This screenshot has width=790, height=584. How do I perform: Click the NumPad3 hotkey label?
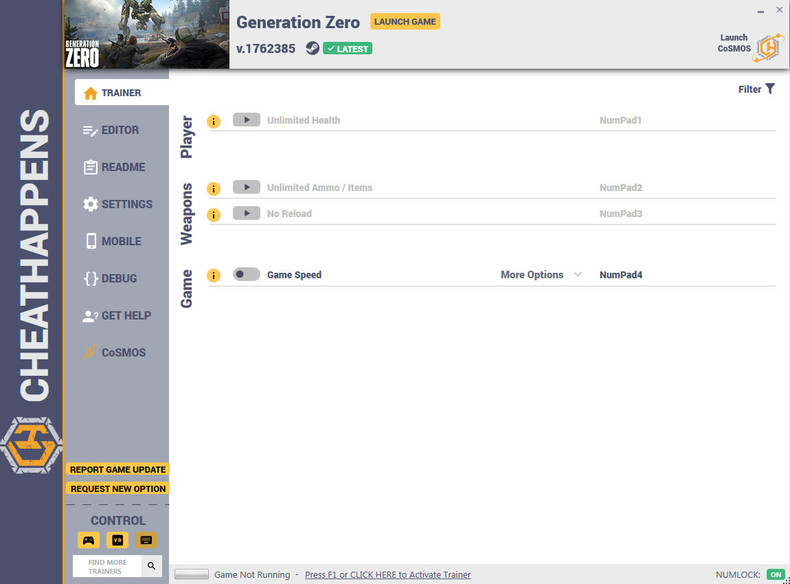[621, 214]
